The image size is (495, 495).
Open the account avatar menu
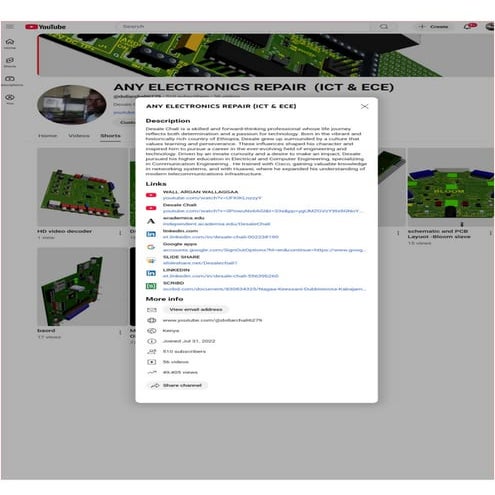pyautogui.click(x=490, y=26)
